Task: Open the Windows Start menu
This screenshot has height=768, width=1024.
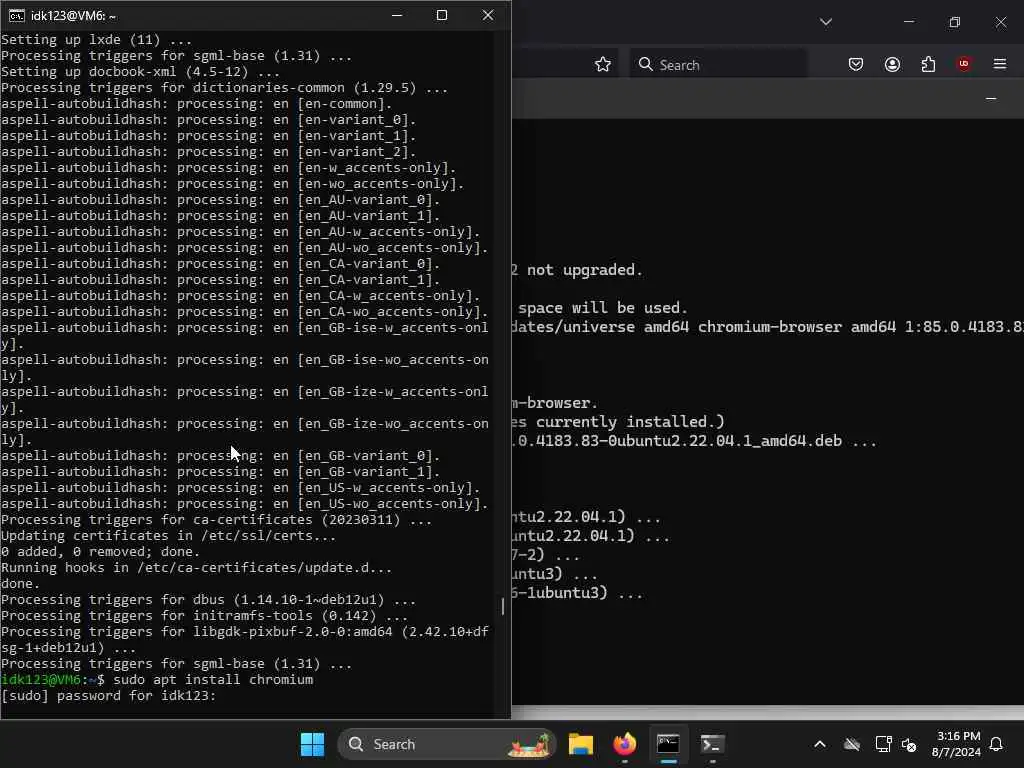Action: (x=312, y=744)
